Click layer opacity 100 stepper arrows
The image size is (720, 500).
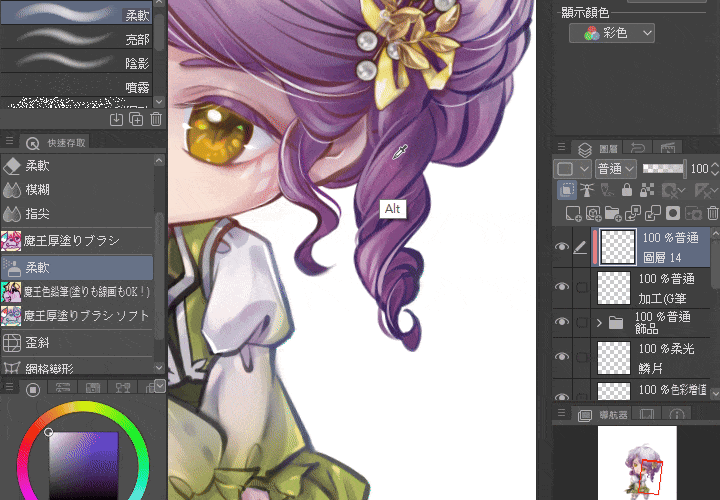click(714, 169)
